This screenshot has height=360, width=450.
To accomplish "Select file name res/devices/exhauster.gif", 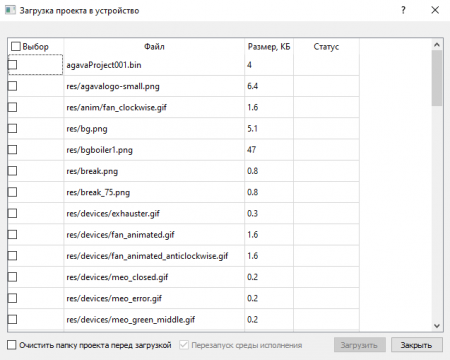I will point(113,213).
